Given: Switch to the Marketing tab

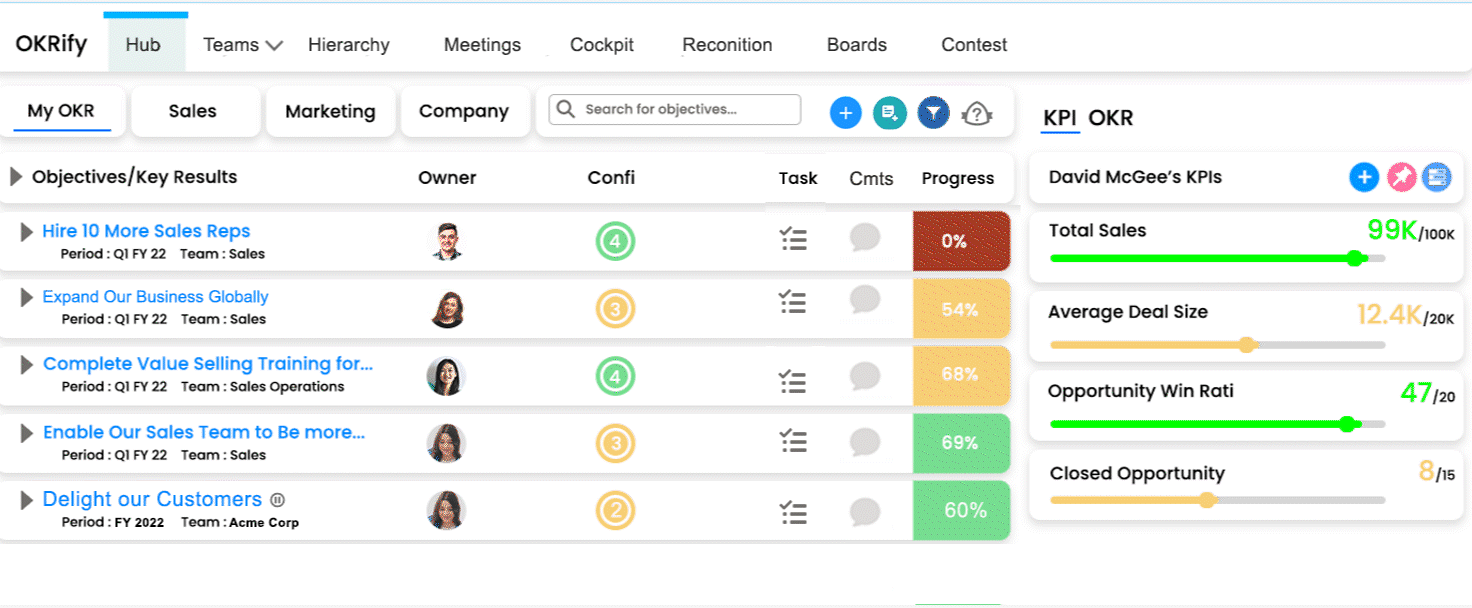Looking at the screenshot, I should pos(330,111).
